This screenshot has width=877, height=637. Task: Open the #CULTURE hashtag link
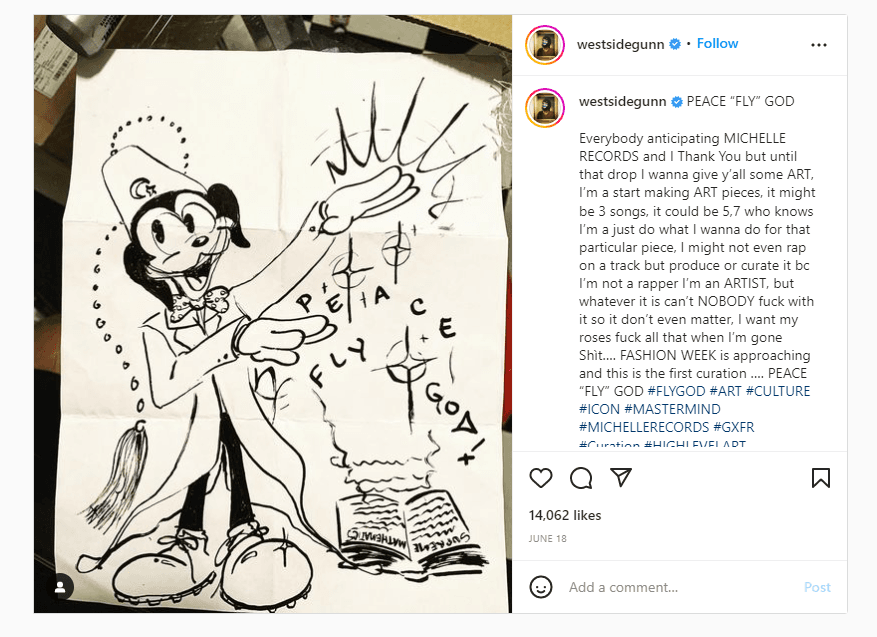point(778,391)
